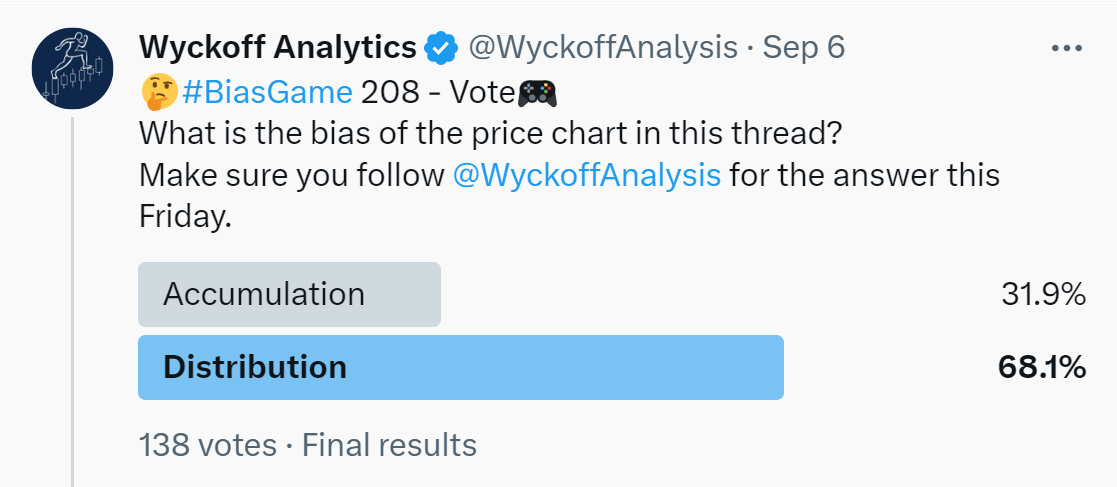Image resolution: width=1117 pixels, height=487 pixels.
Task: Click the @WyckoffAnalysis mention in tweet body
Action: (587, 175)
